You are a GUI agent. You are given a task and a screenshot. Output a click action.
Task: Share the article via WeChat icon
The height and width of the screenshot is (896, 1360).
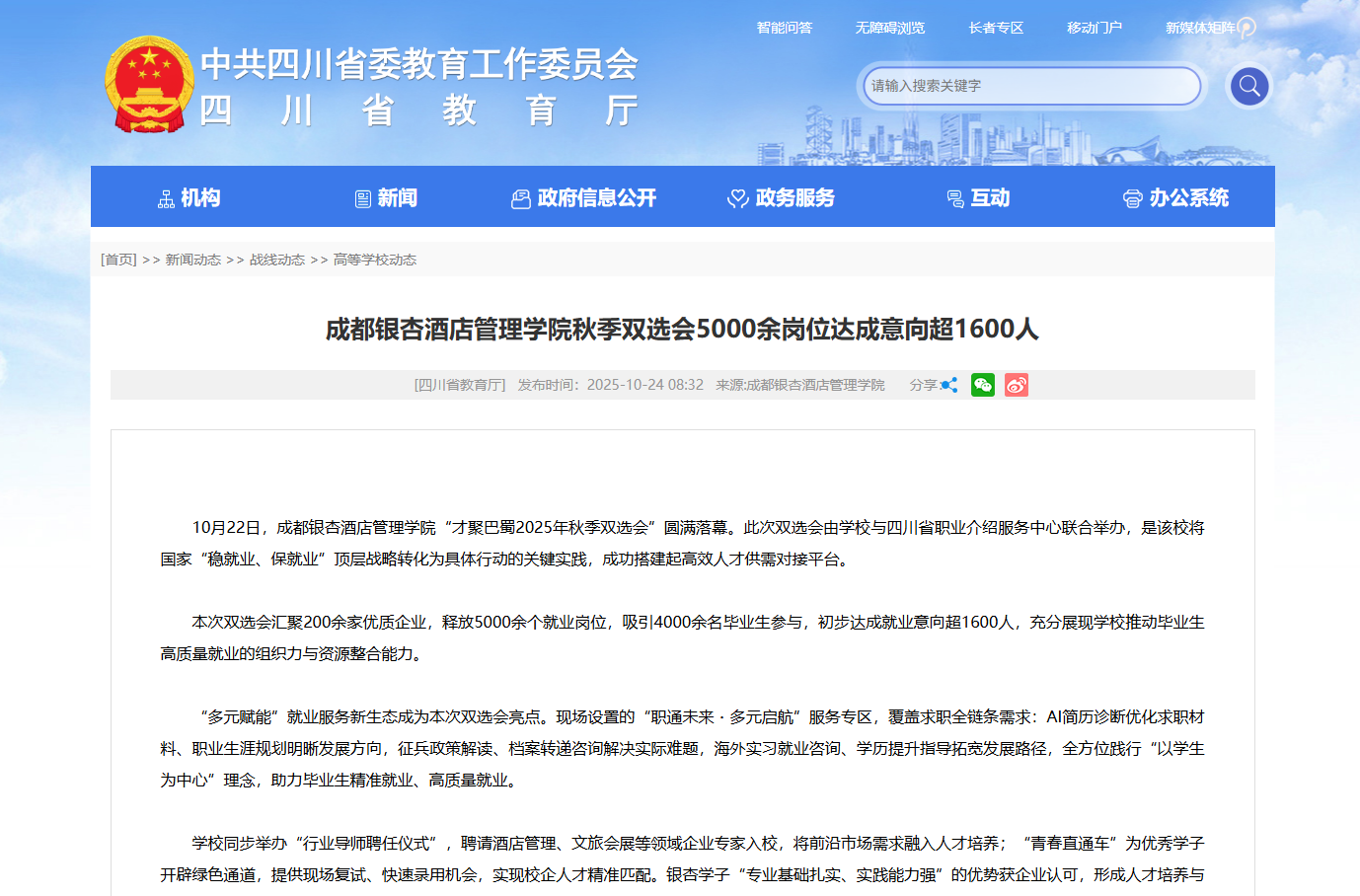pos(982,385)
